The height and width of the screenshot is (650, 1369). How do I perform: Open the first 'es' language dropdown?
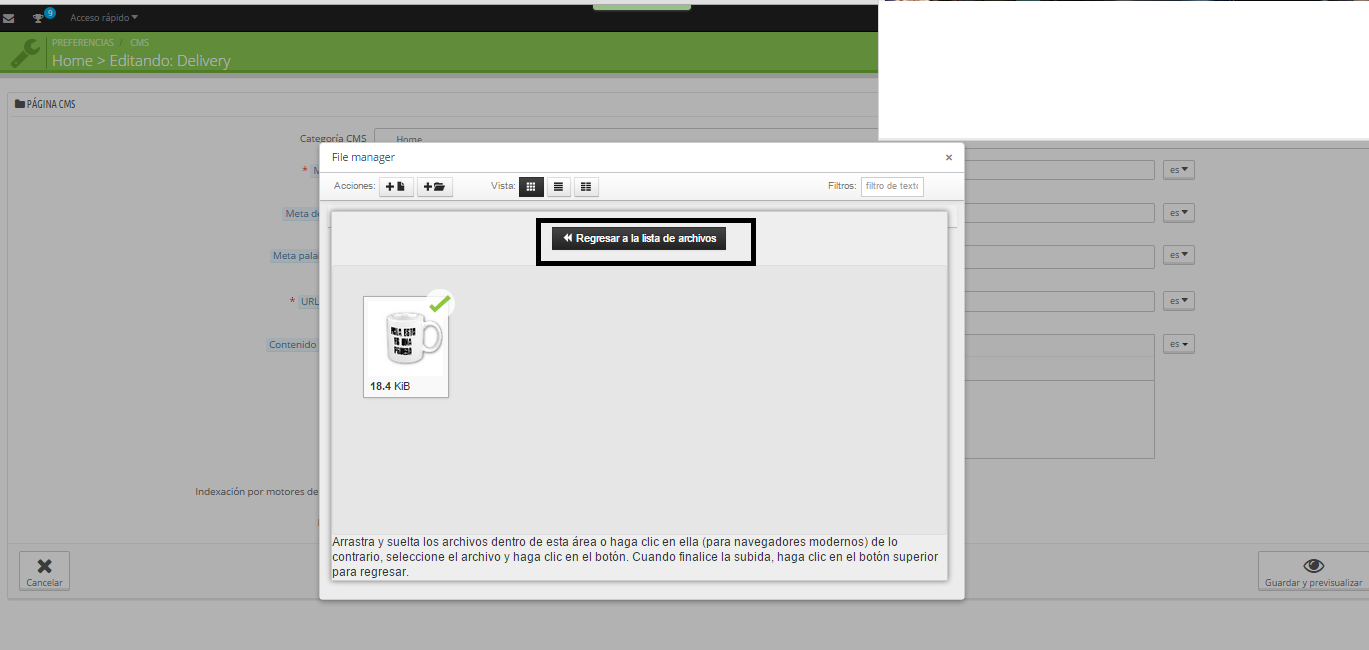(1179, 170)
